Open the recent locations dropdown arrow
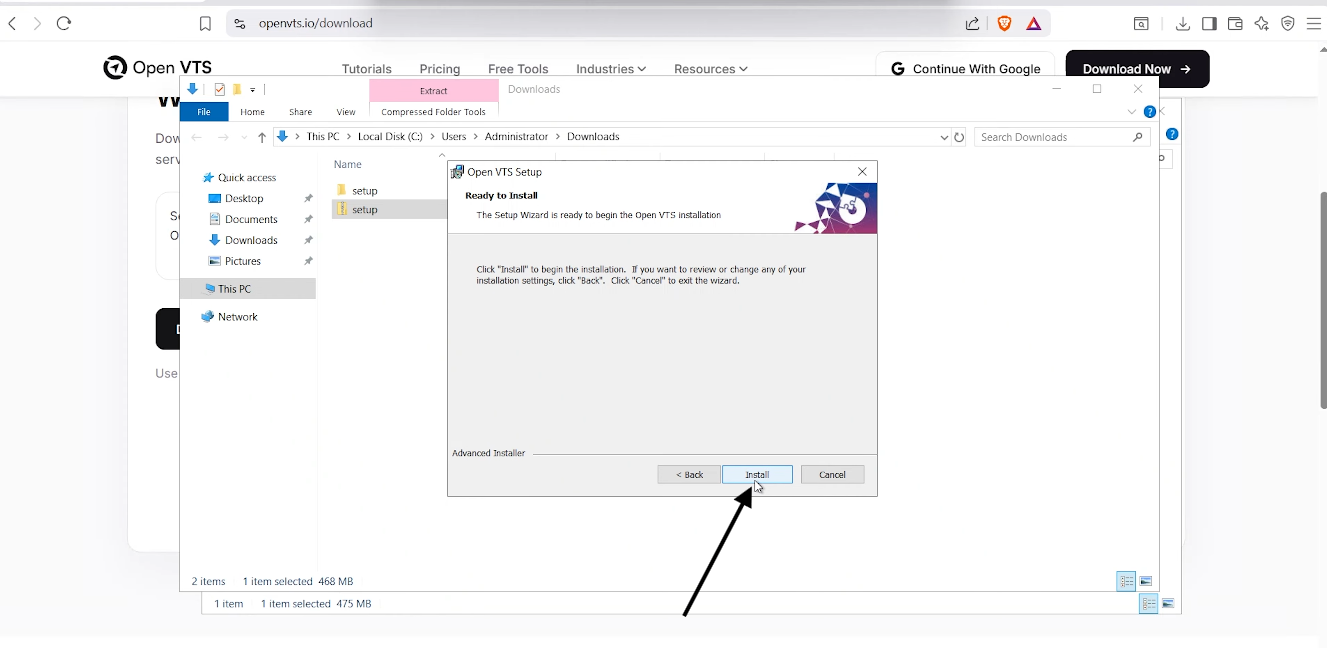 [243, 137]
